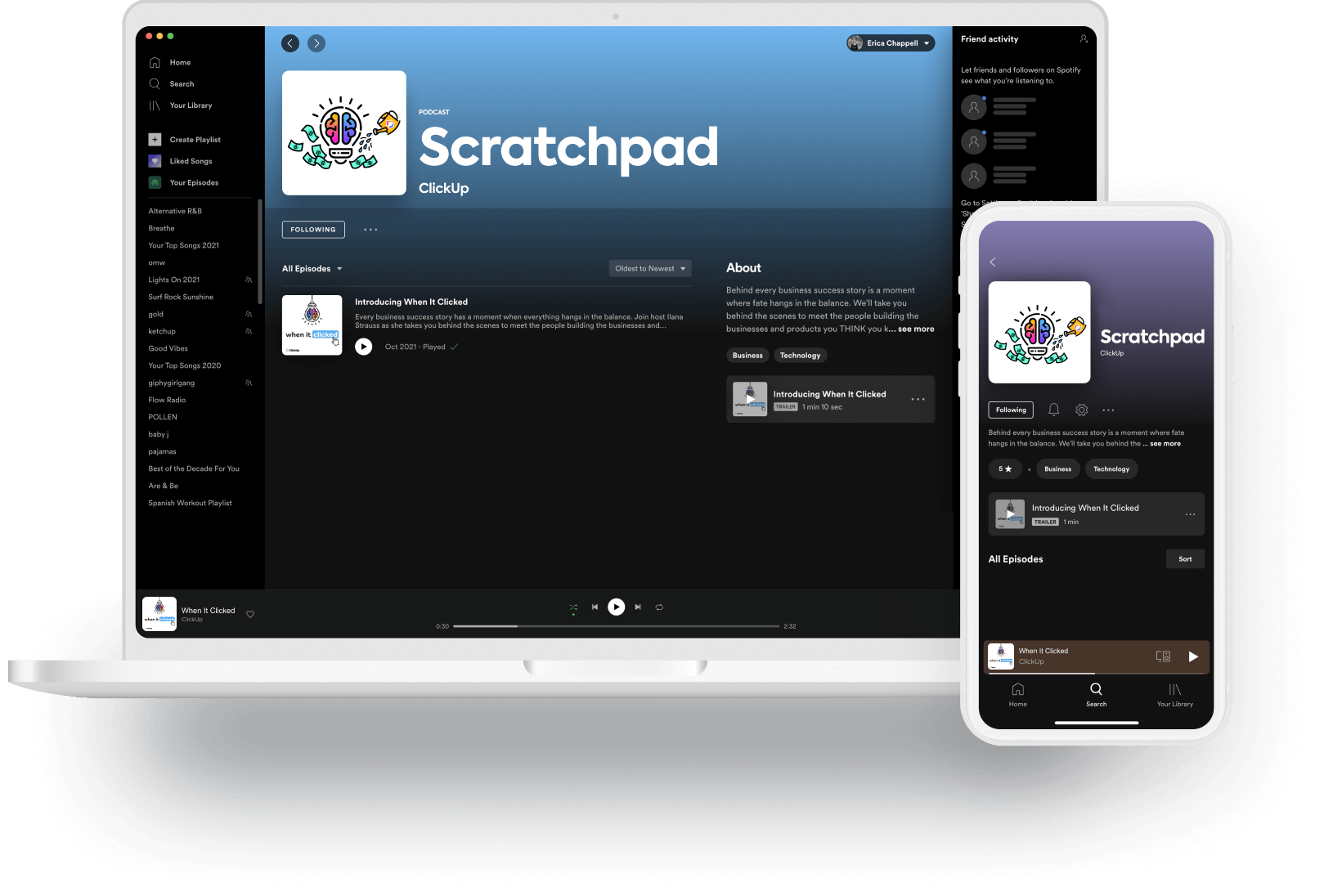Screen dimensions: 1324x896
Task: Open the Alternative R&B playlist
Action: point(175,211)
